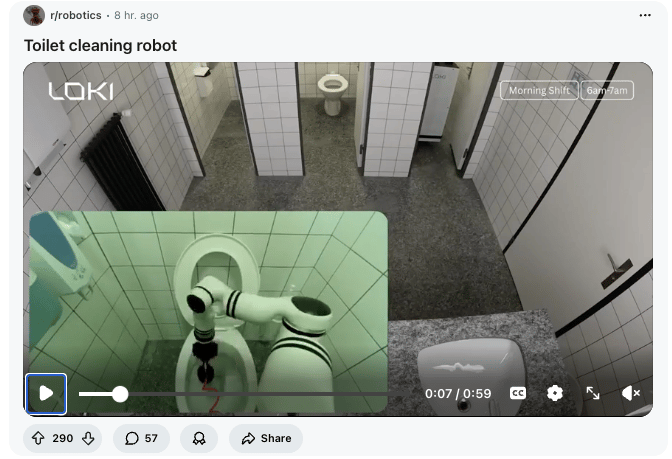Open the 57 comments

click(x=141, y=438)
